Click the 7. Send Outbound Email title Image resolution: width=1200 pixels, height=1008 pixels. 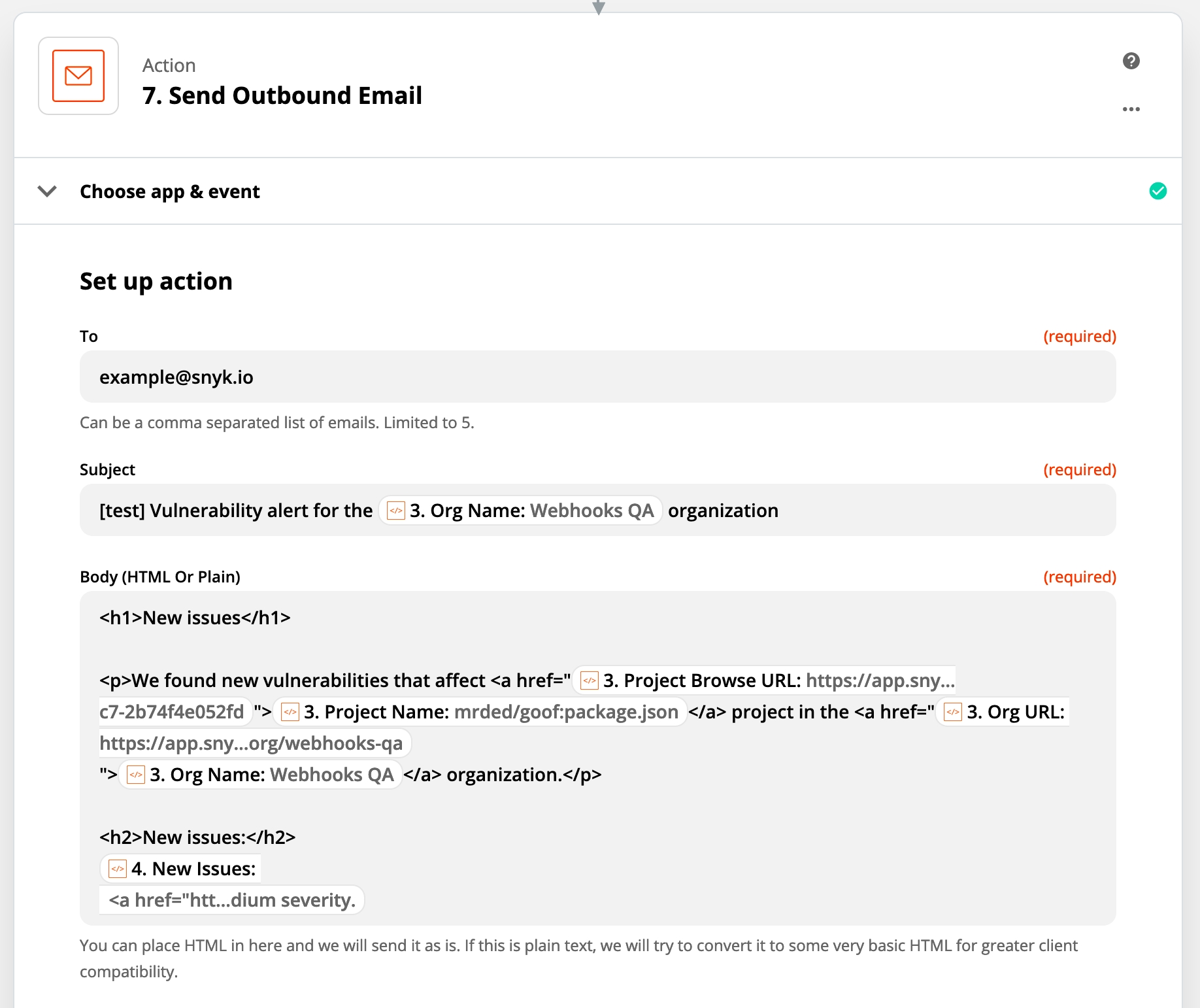tap(282, 95)
